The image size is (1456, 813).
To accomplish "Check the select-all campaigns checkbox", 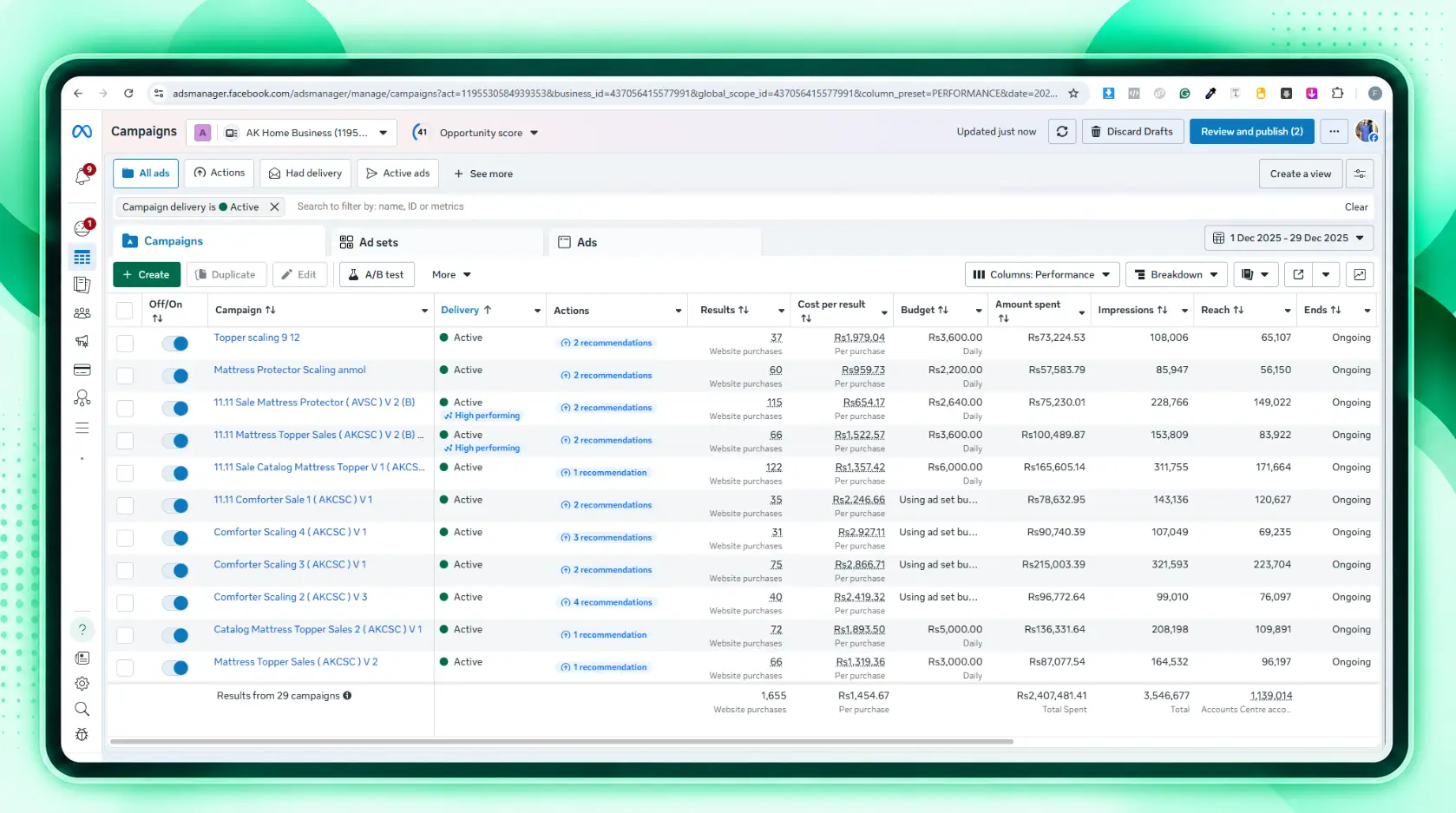I will (x=125, y=311).
